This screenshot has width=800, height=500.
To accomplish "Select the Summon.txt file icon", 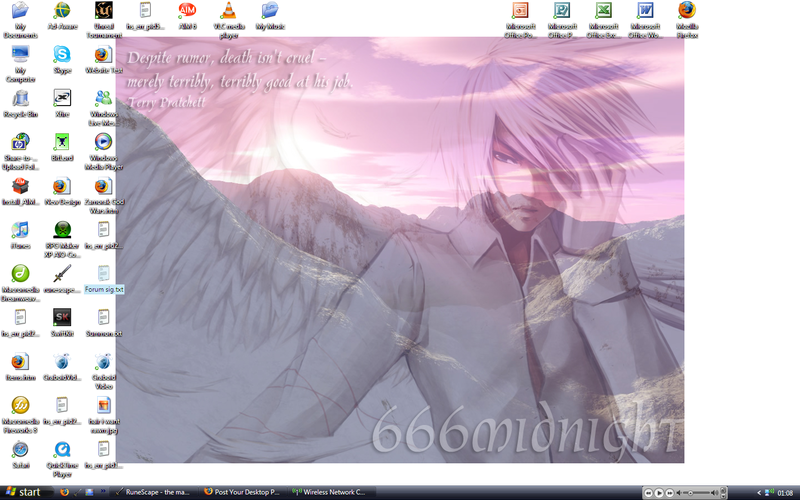I will [x=104, y=323].
